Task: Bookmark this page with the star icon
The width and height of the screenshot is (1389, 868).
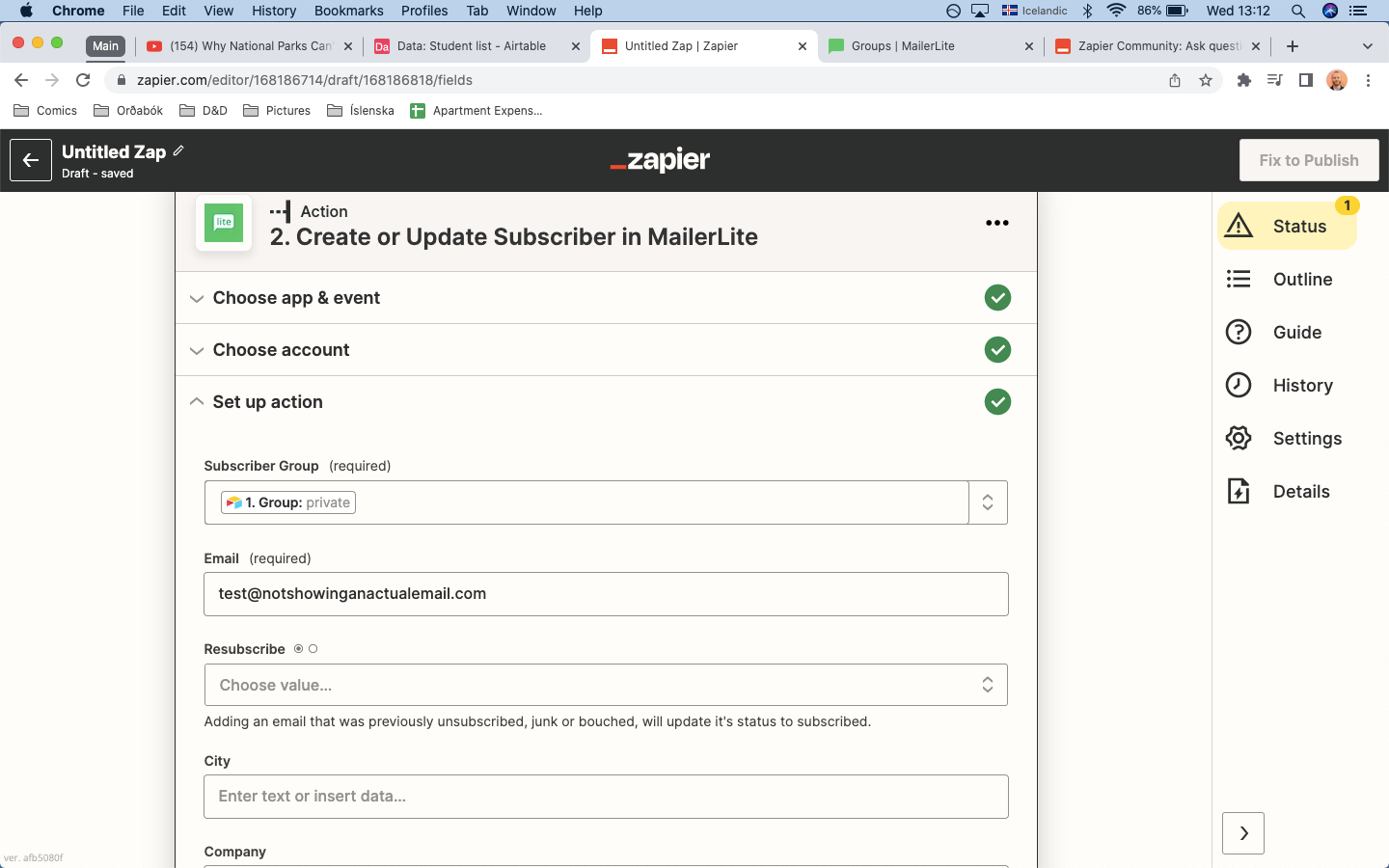Action: coord(1206,80)
